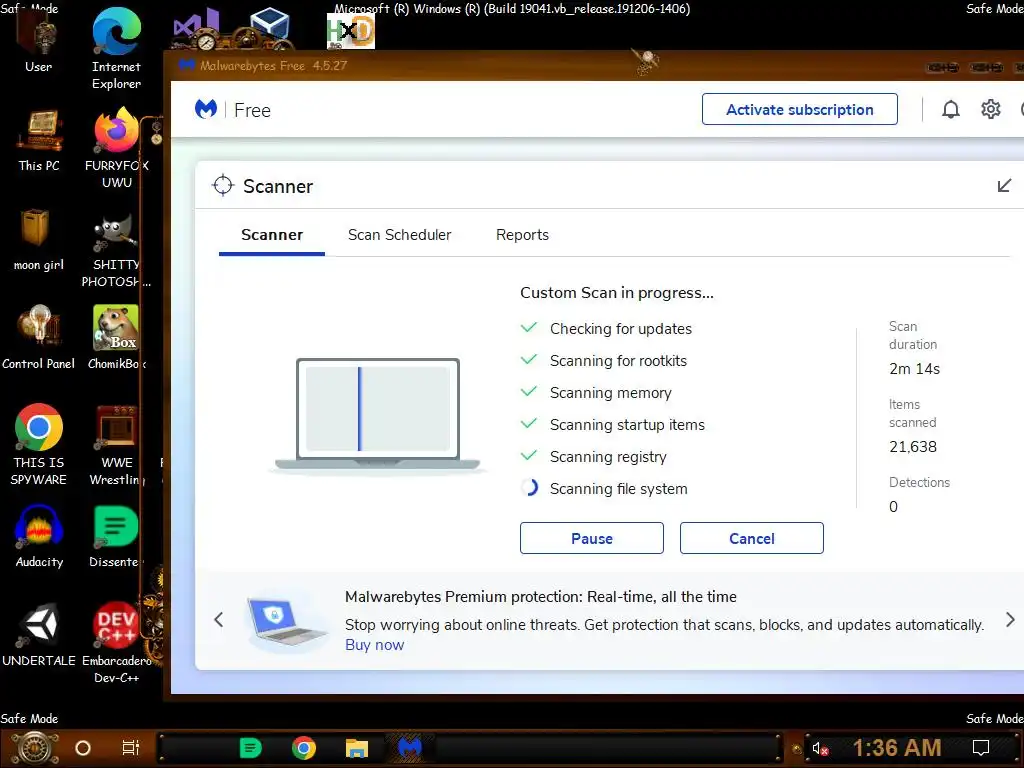This screenshot has width=1024, height=768.
Task: Select the HxD hex editor desktop icon
Action: 351,31
